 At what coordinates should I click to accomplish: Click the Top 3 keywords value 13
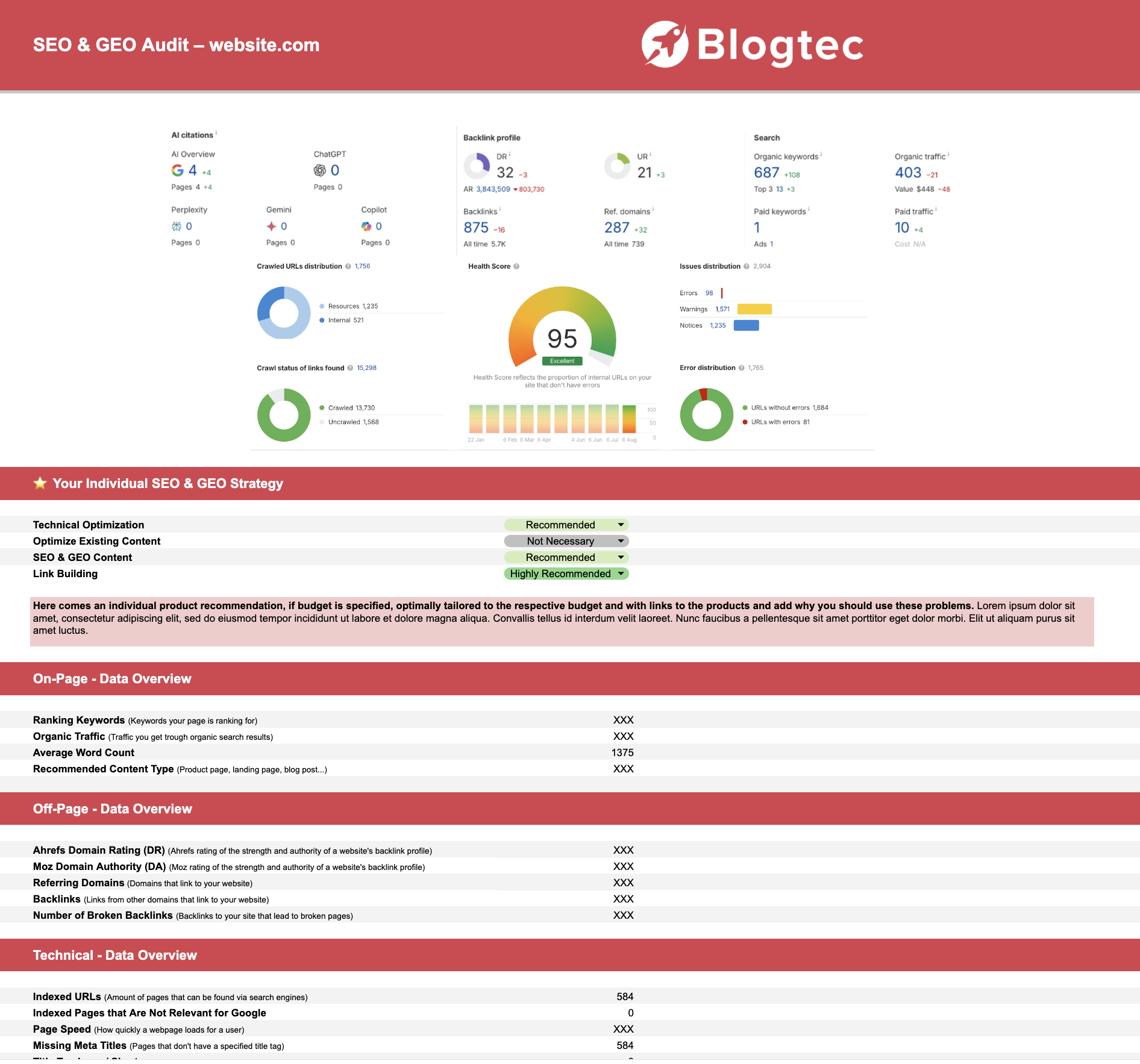click(780, 189)
